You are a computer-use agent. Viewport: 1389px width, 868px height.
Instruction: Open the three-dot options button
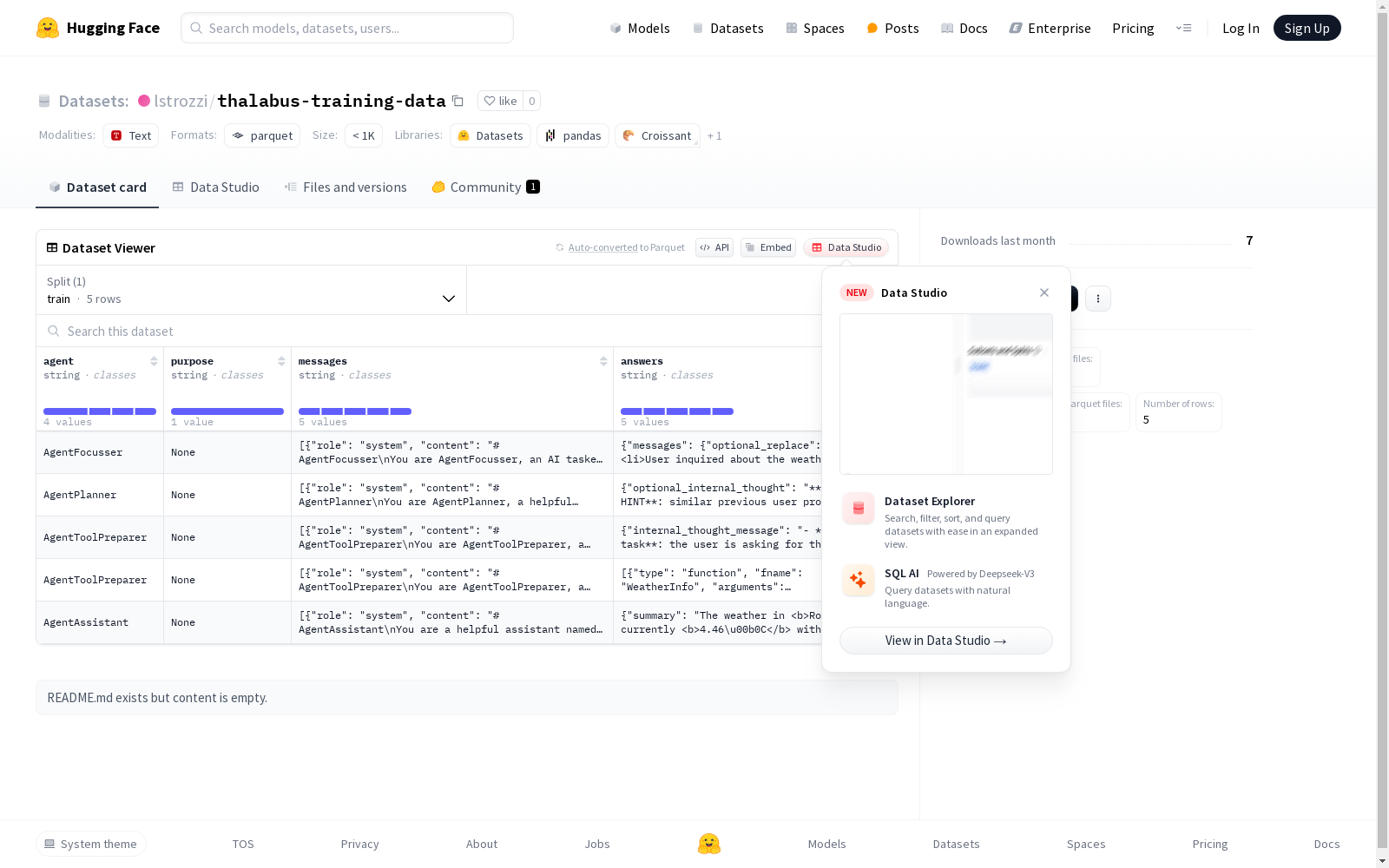1098,299
